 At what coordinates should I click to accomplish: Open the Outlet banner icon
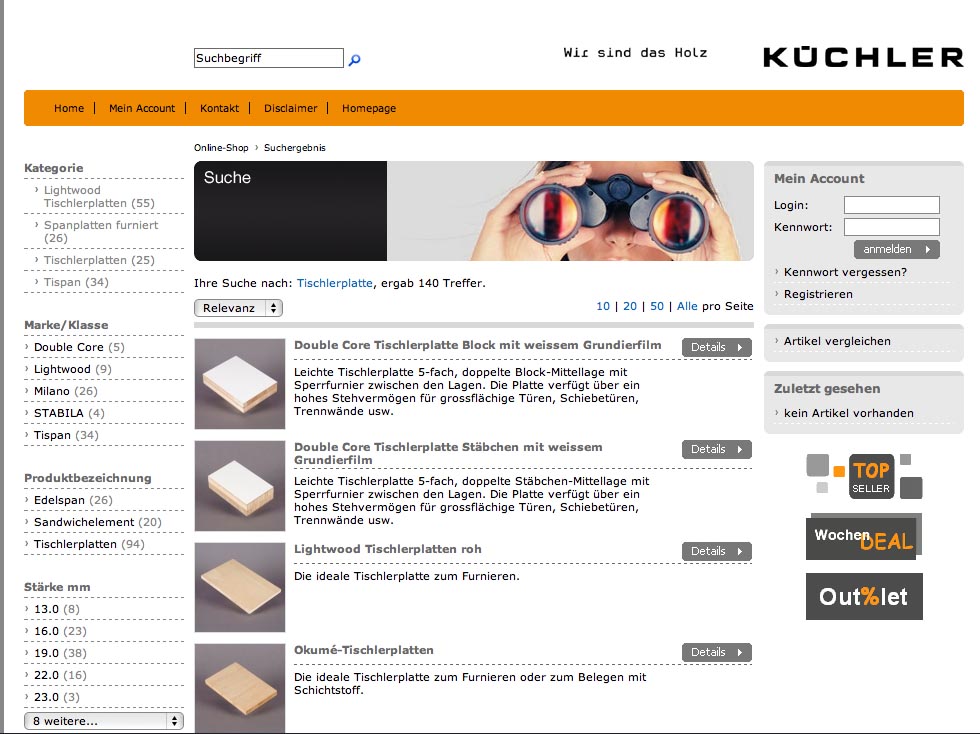[x=864, y=597]
